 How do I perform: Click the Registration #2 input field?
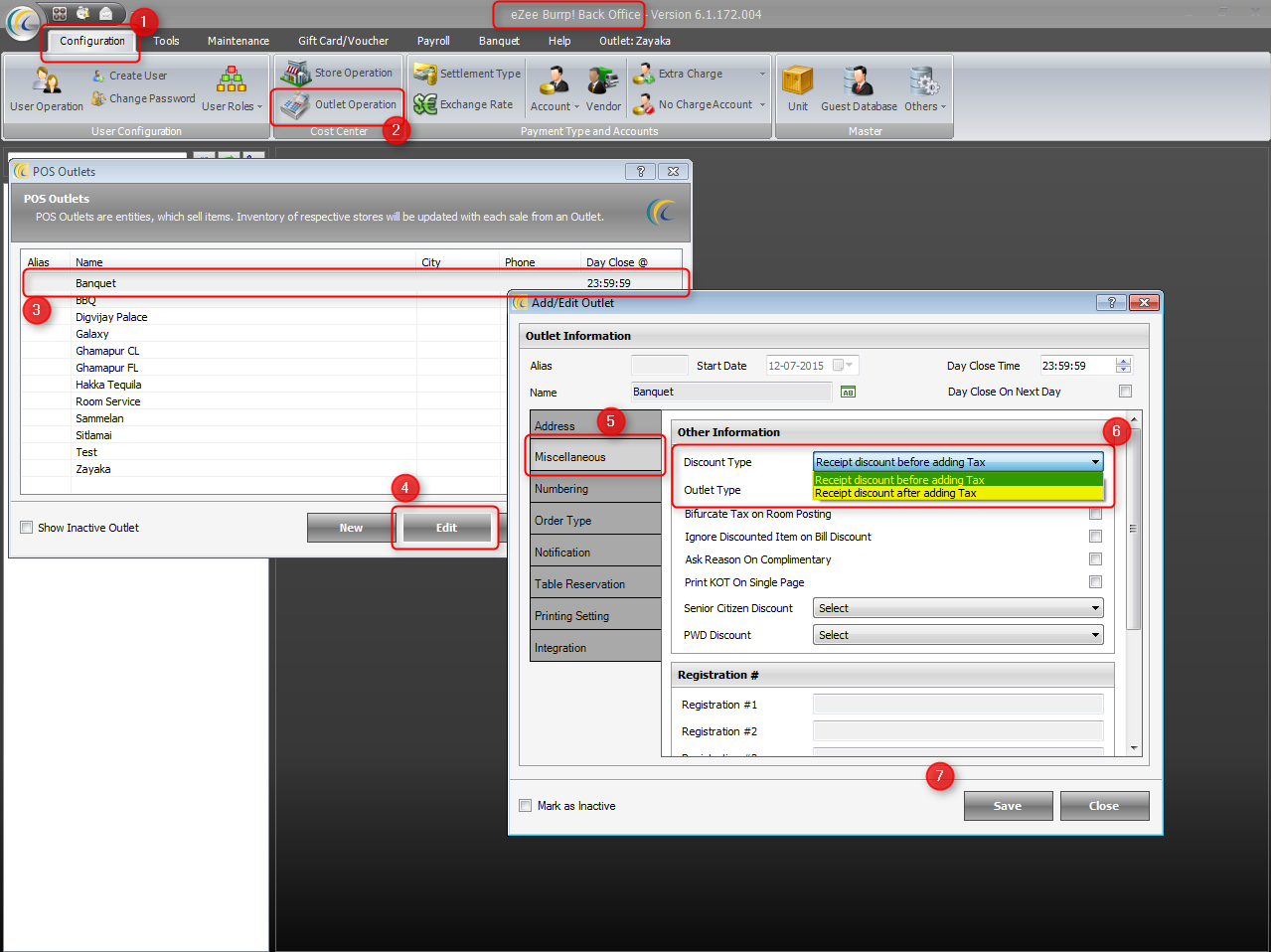(x=958, y=731)
